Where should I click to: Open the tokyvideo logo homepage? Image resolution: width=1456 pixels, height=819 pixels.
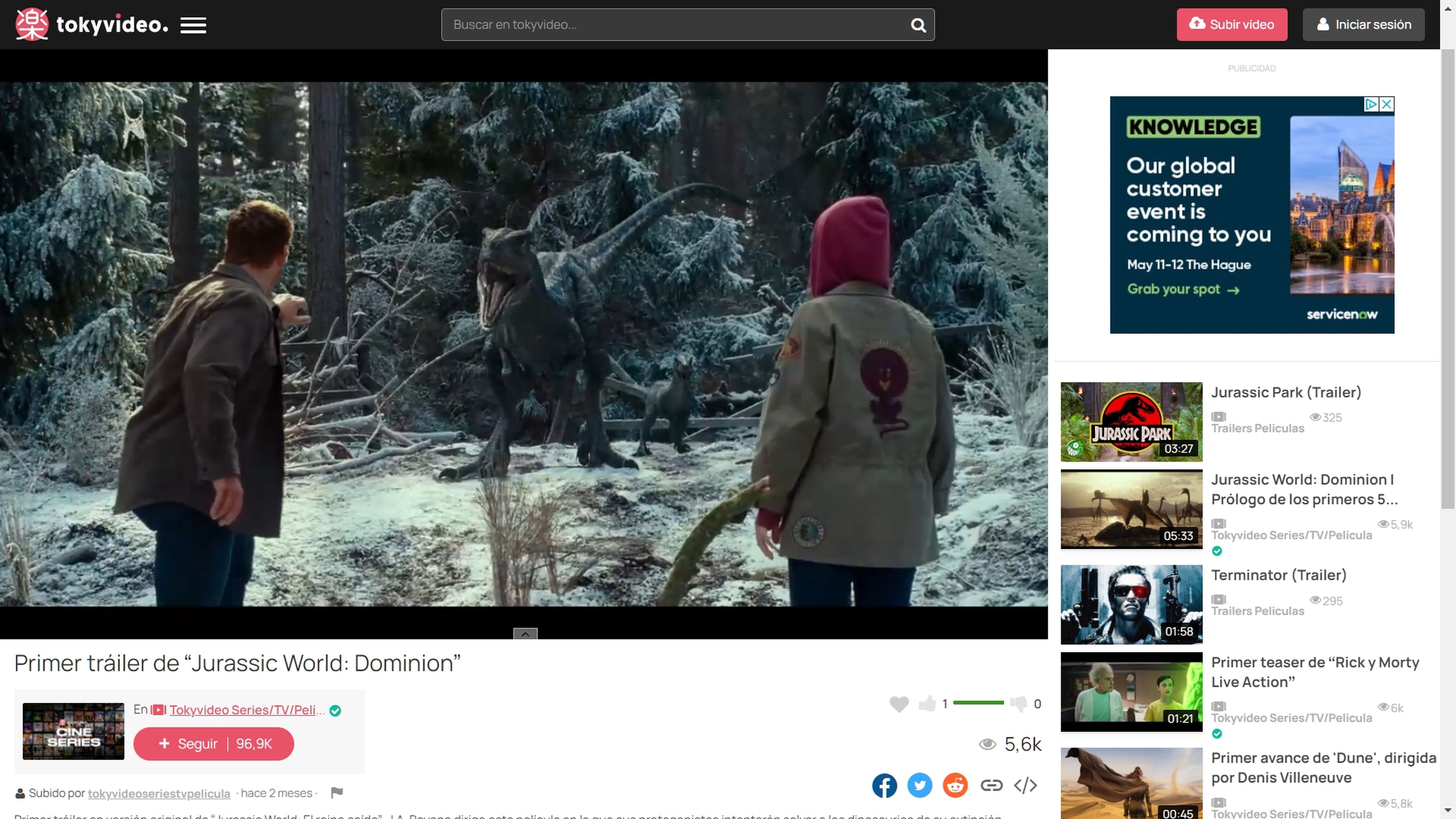91,24
